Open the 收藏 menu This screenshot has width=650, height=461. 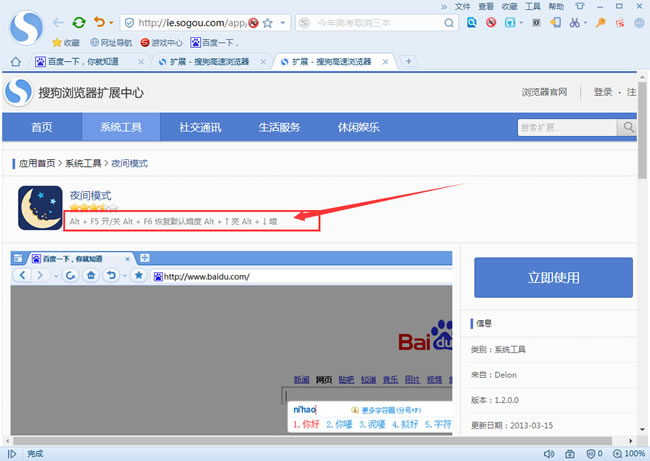509,6
